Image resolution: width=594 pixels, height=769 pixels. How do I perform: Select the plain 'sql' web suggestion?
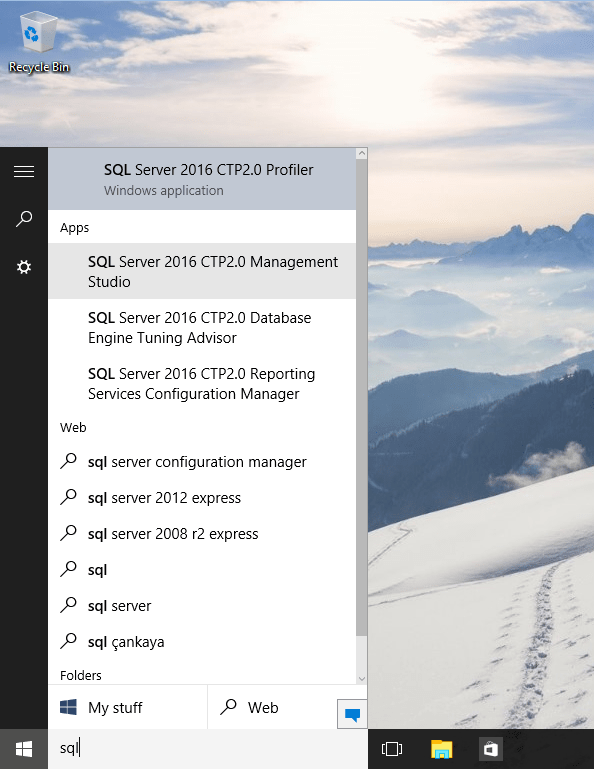(202, 570)
